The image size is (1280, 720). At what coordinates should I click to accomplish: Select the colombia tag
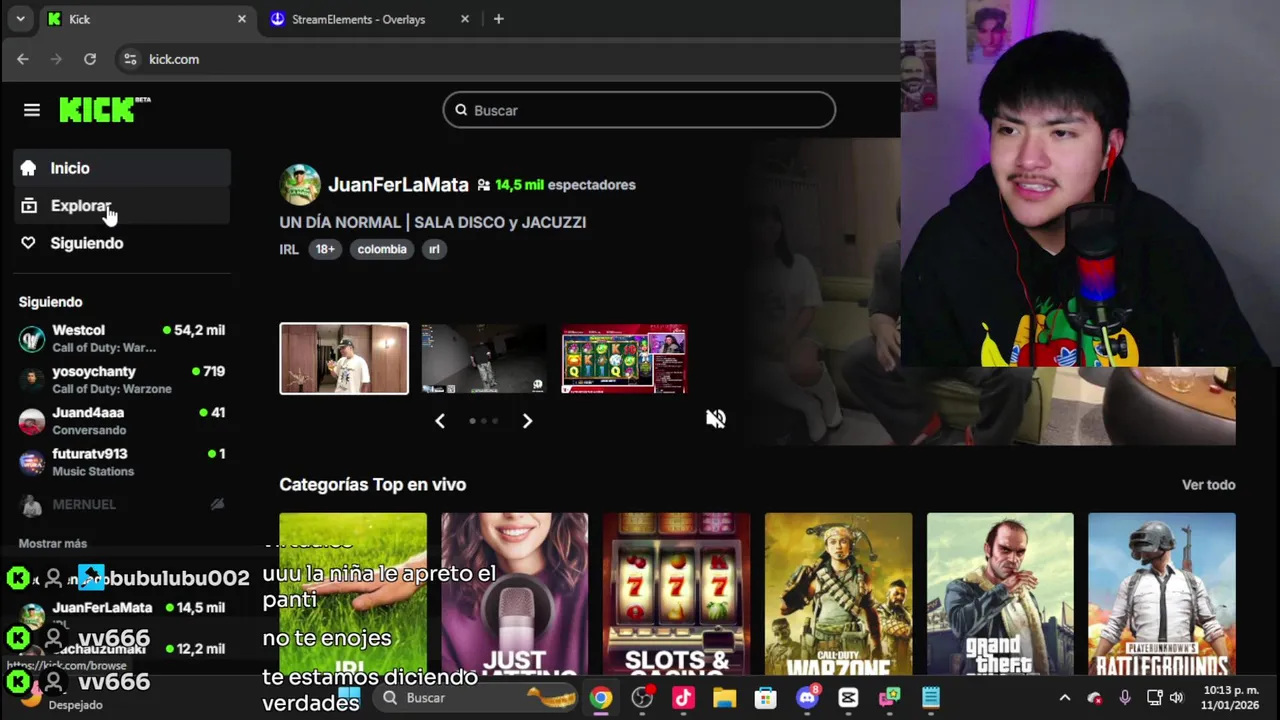click(382, 249)
